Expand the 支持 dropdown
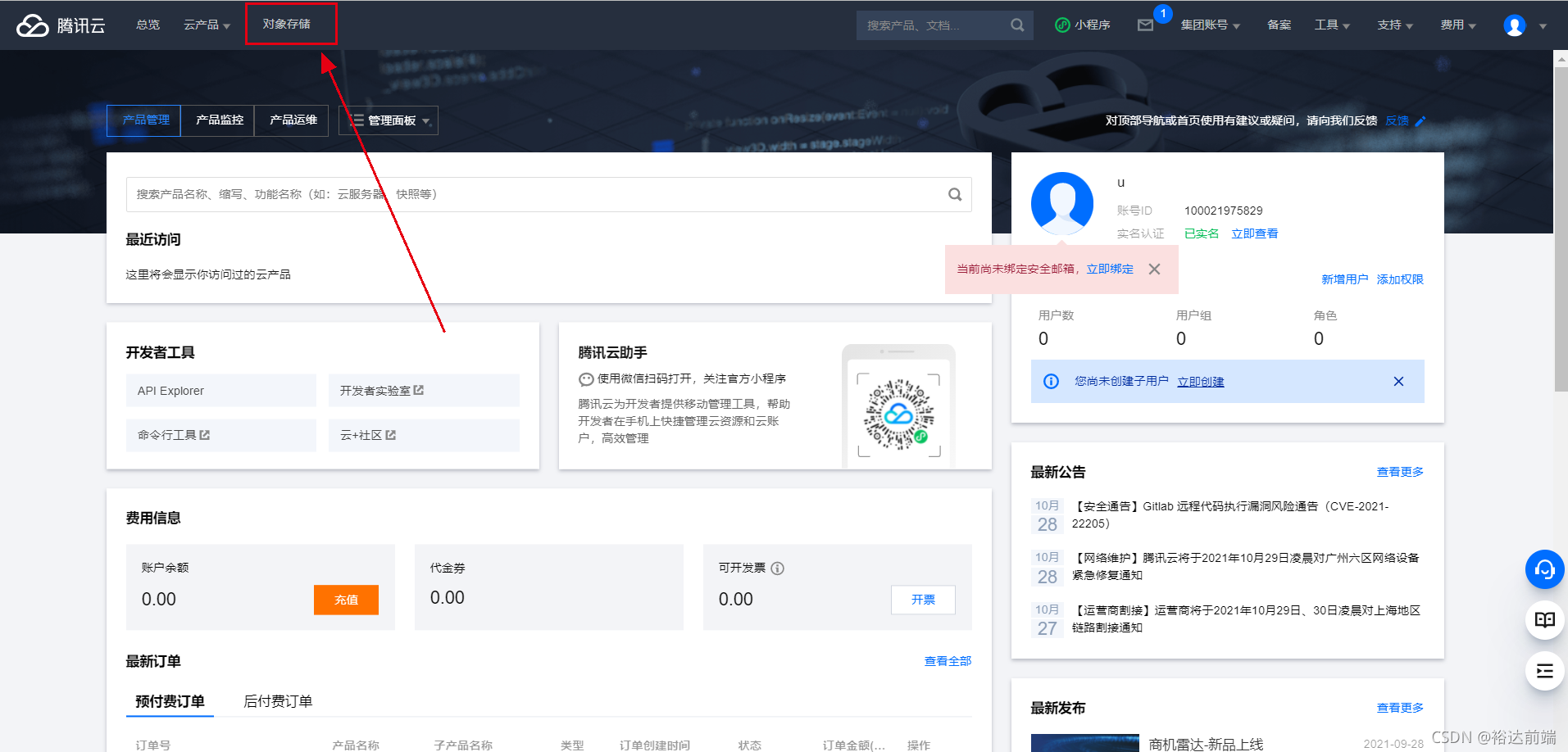This screenshot has width=1568, height=752. pyautogui.click(x=1395, y=25)
